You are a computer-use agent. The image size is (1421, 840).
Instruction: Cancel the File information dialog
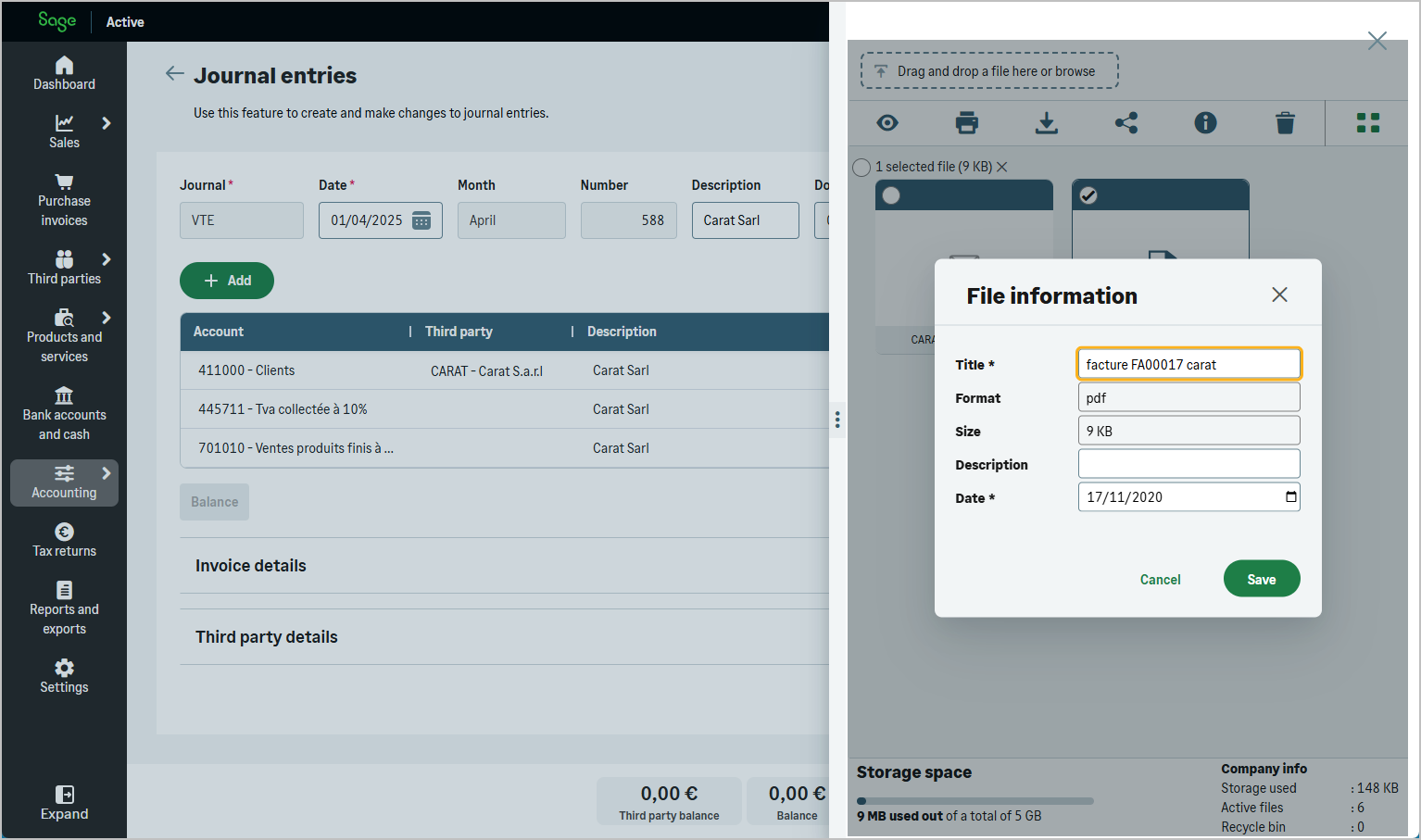click(1160, 580)
